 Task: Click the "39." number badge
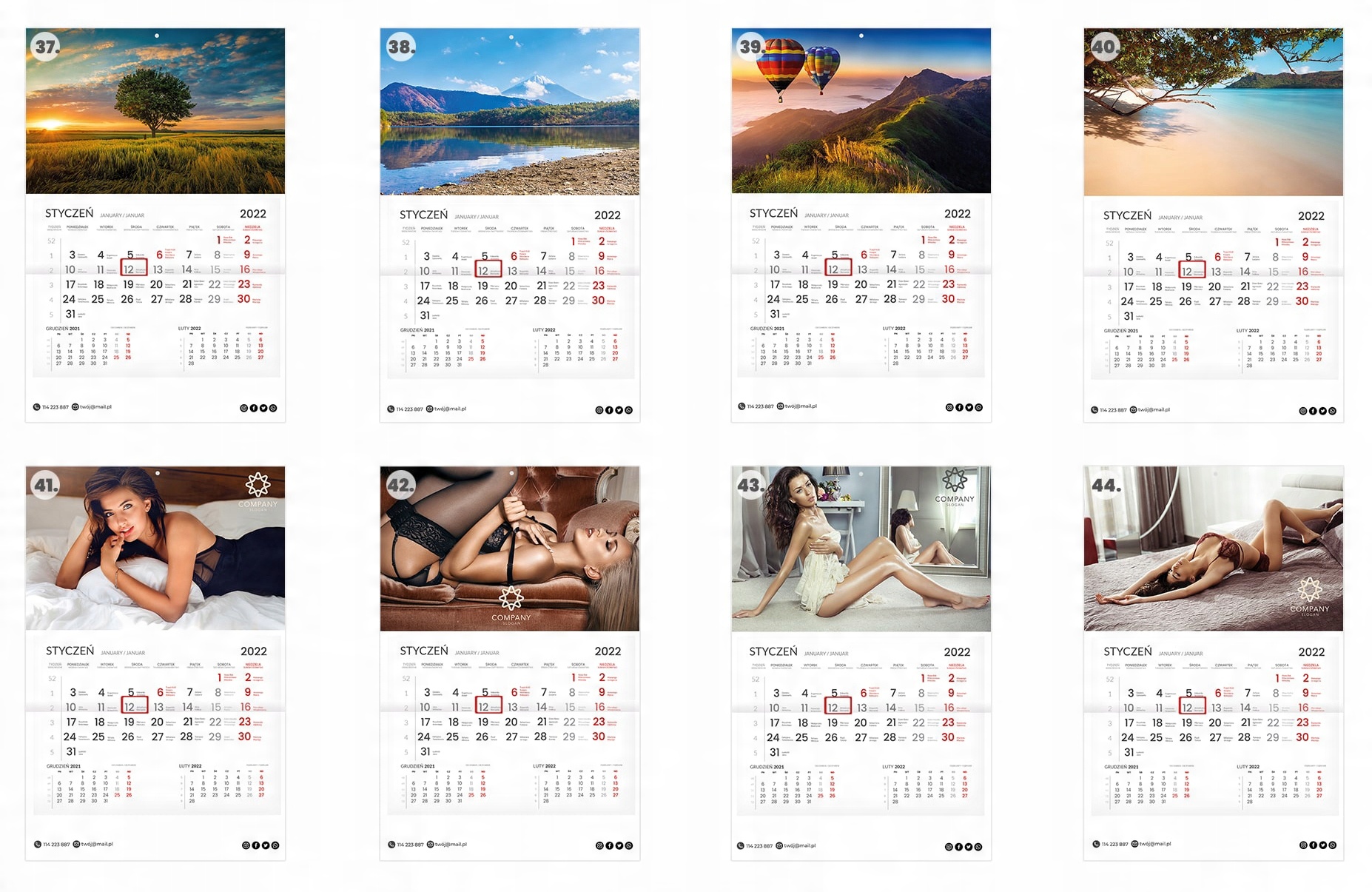[752, 47]
